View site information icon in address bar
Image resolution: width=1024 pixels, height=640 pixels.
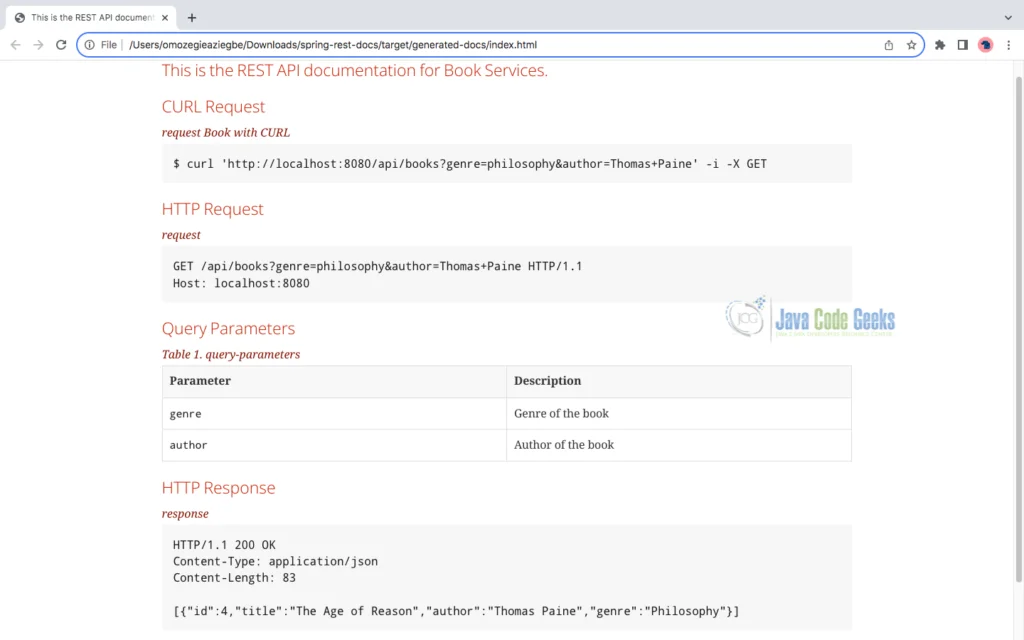click(x=89, y=44)
